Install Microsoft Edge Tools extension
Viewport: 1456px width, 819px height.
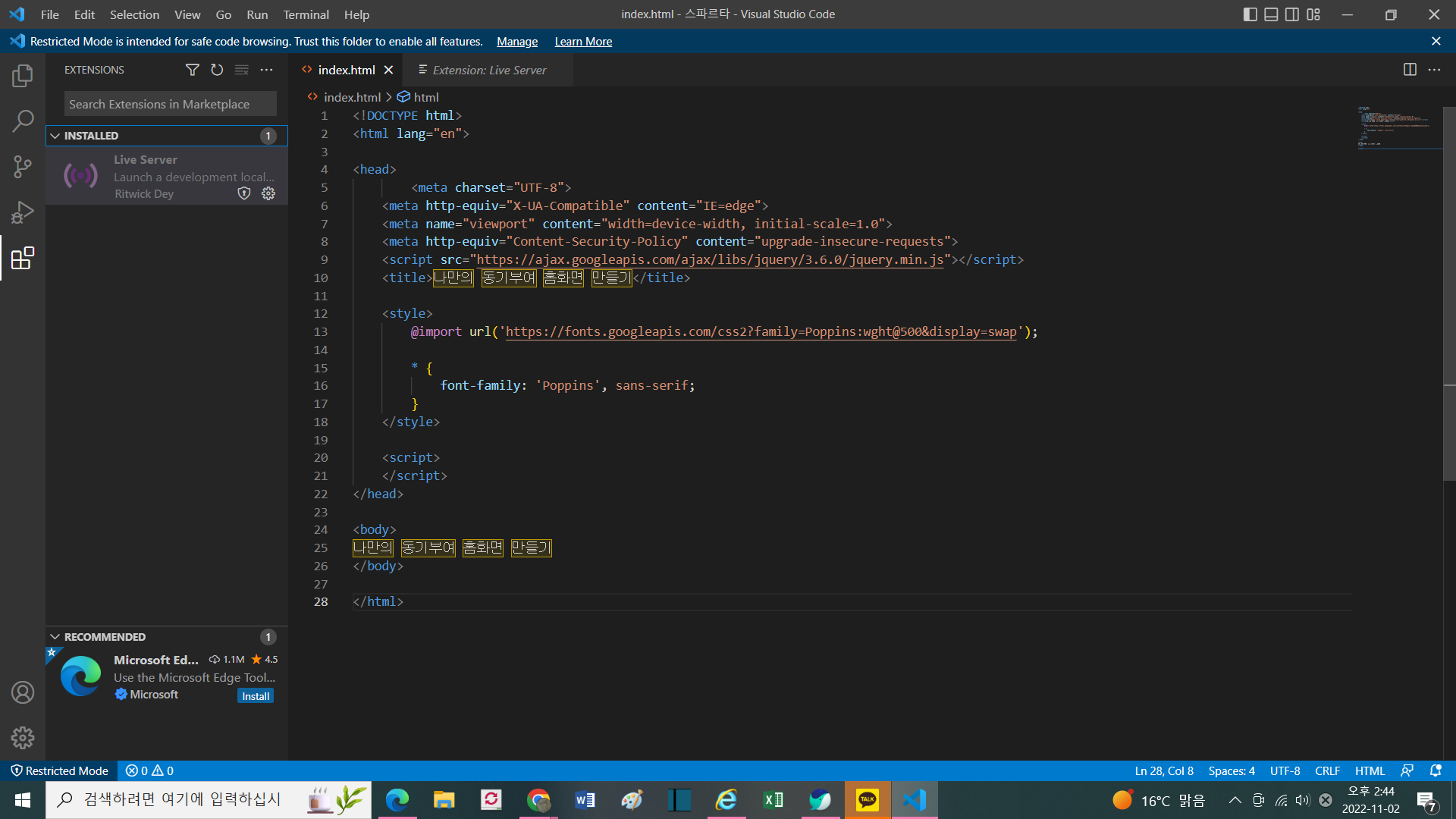click(256, 696)
